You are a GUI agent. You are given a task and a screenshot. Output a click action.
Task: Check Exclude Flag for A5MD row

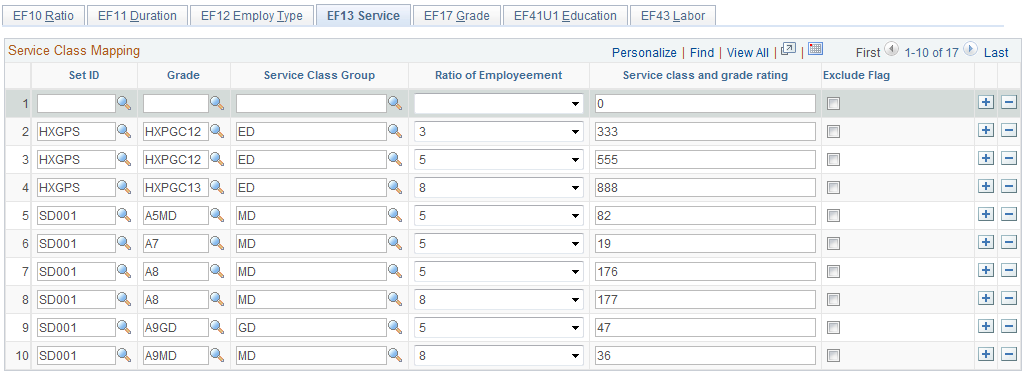834,215
